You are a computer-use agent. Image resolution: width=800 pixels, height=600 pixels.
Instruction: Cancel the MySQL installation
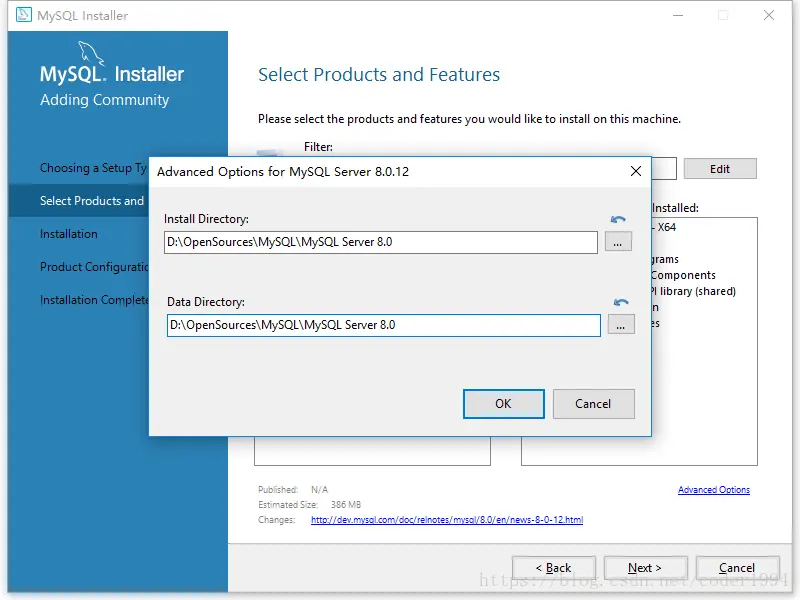(737, 567)
